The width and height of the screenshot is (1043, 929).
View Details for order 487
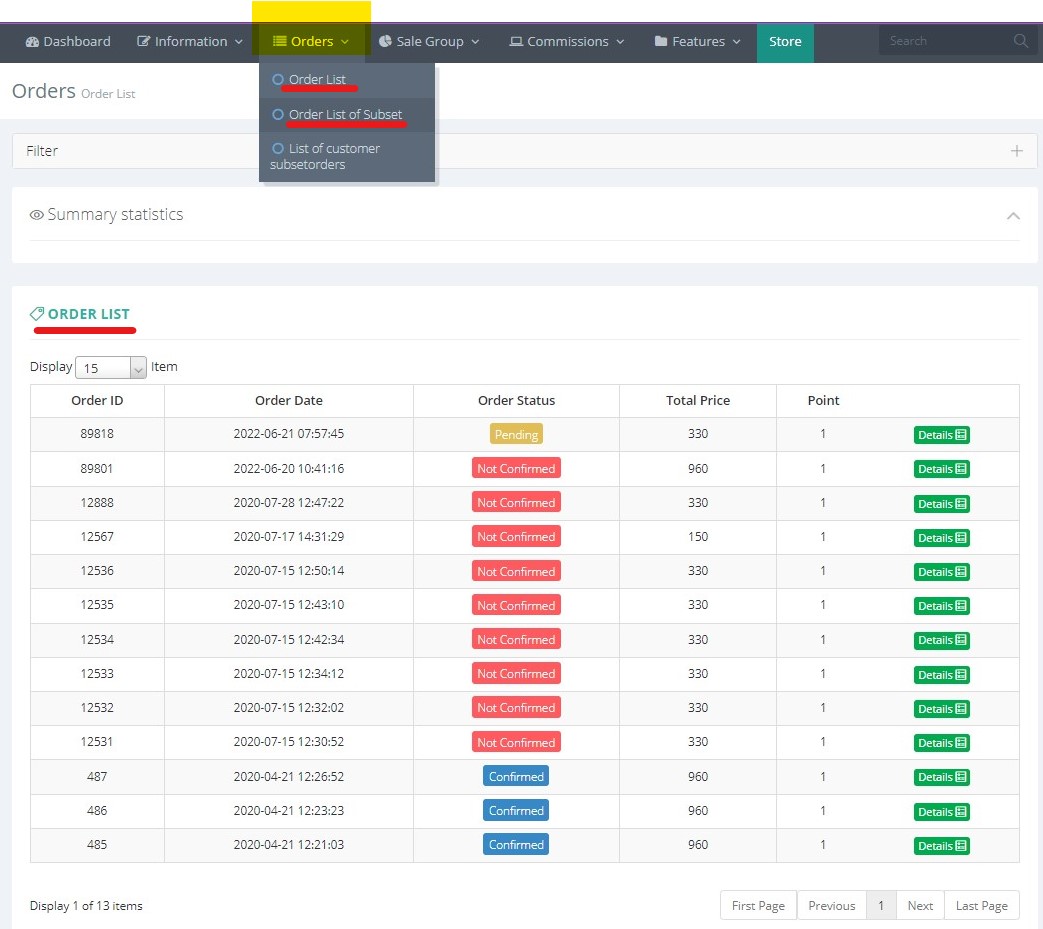coord(941,777)
